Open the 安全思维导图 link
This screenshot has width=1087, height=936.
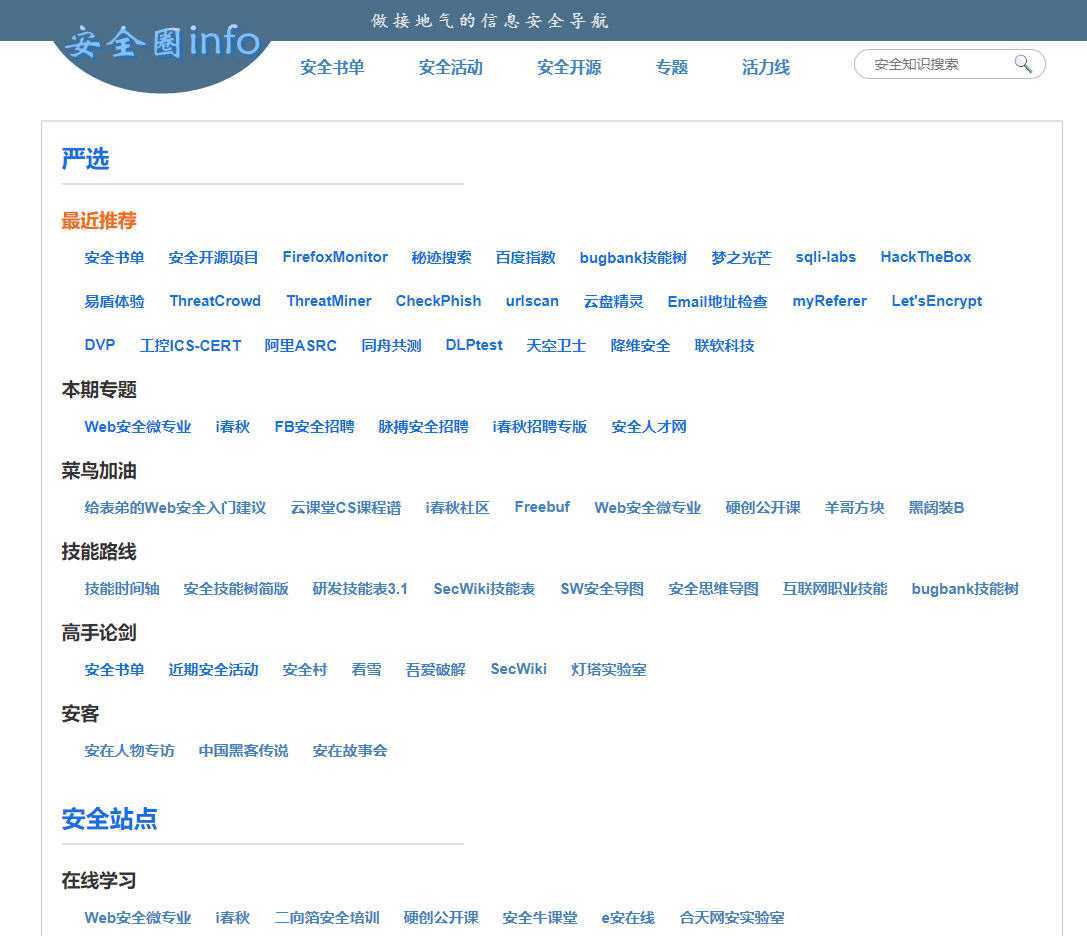(x=713, y=589)
